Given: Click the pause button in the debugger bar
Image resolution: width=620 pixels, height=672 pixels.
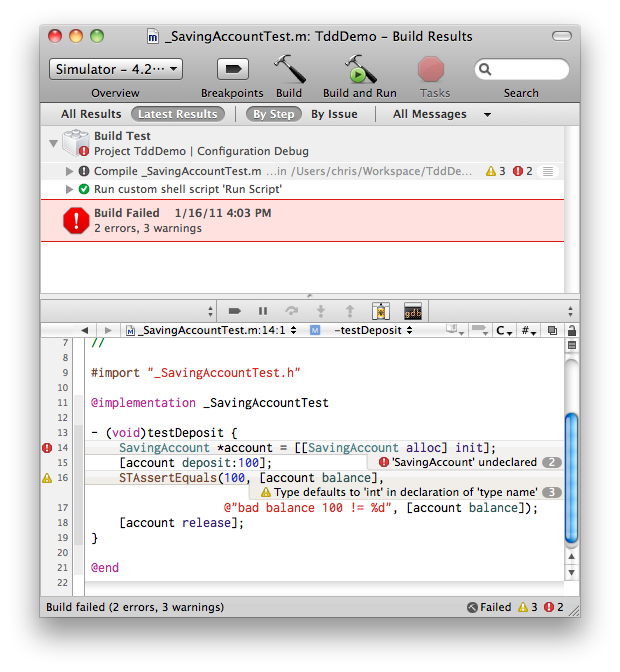Looking at the screenshot, I should [263, 311].
